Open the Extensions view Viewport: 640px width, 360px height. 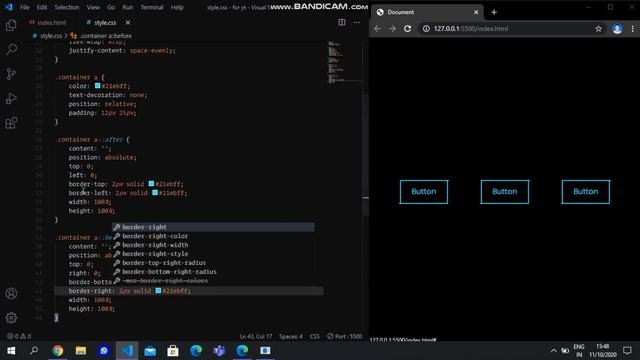(11, 123)
